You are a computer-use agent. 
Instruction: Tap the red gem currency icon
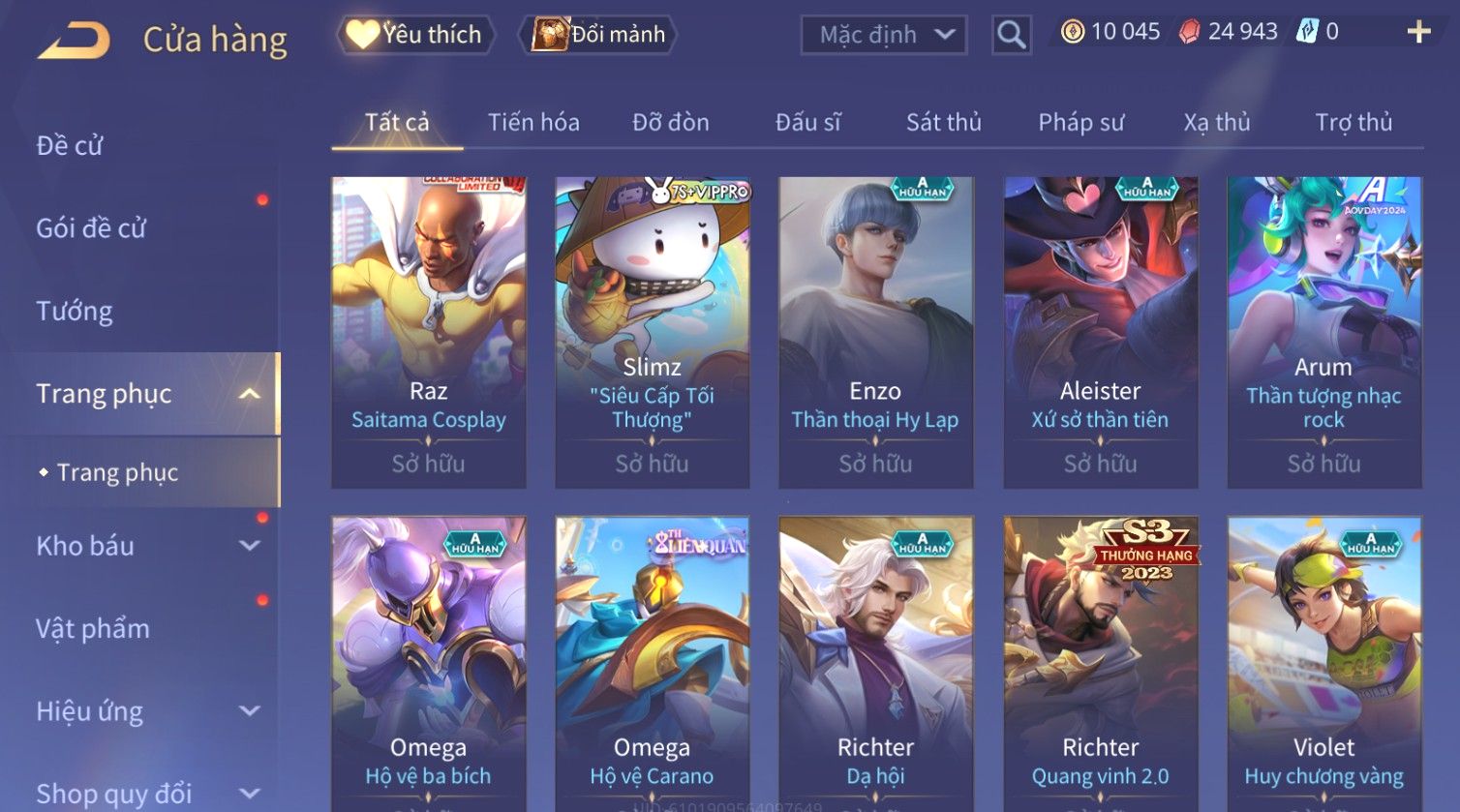pyautogui.click(x=1189, y=32)
